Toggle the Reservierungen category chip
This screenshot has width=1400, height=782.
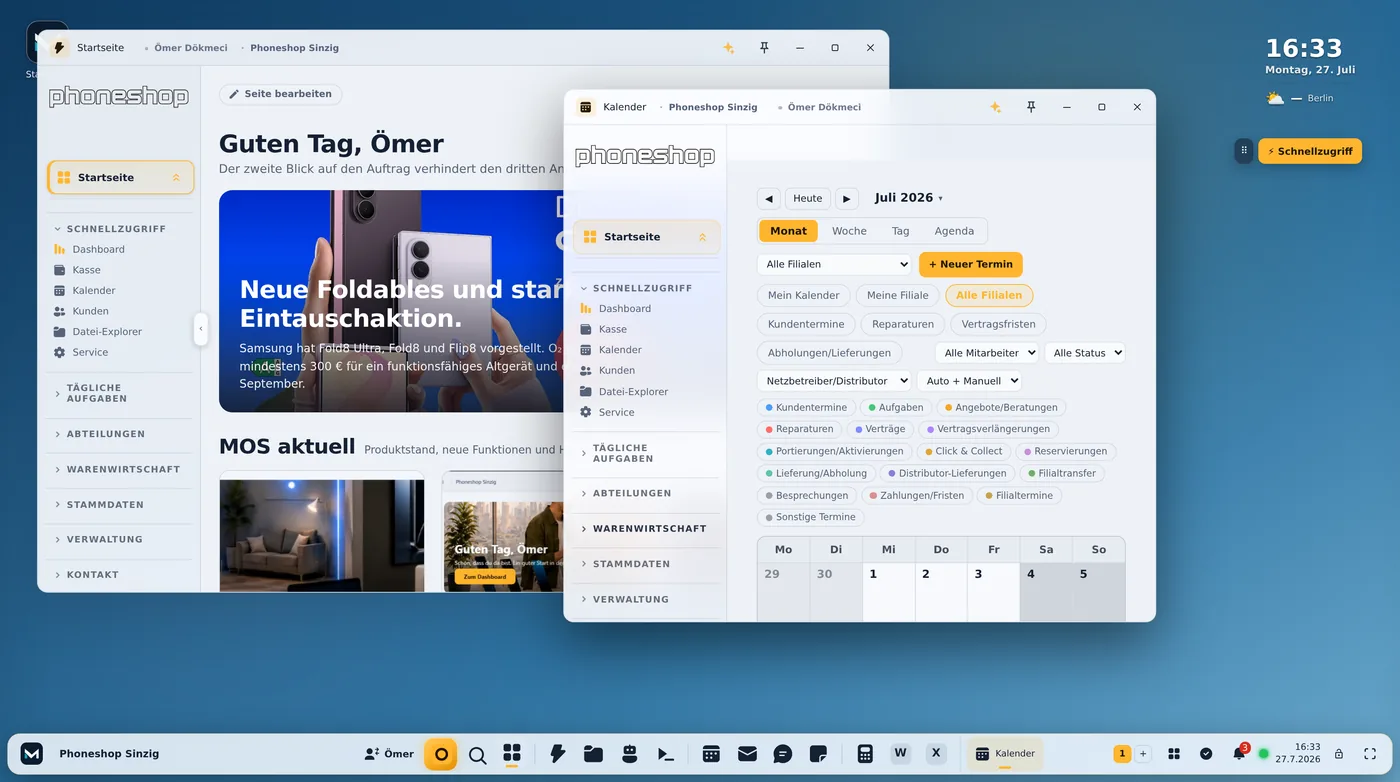[1065, 451]
